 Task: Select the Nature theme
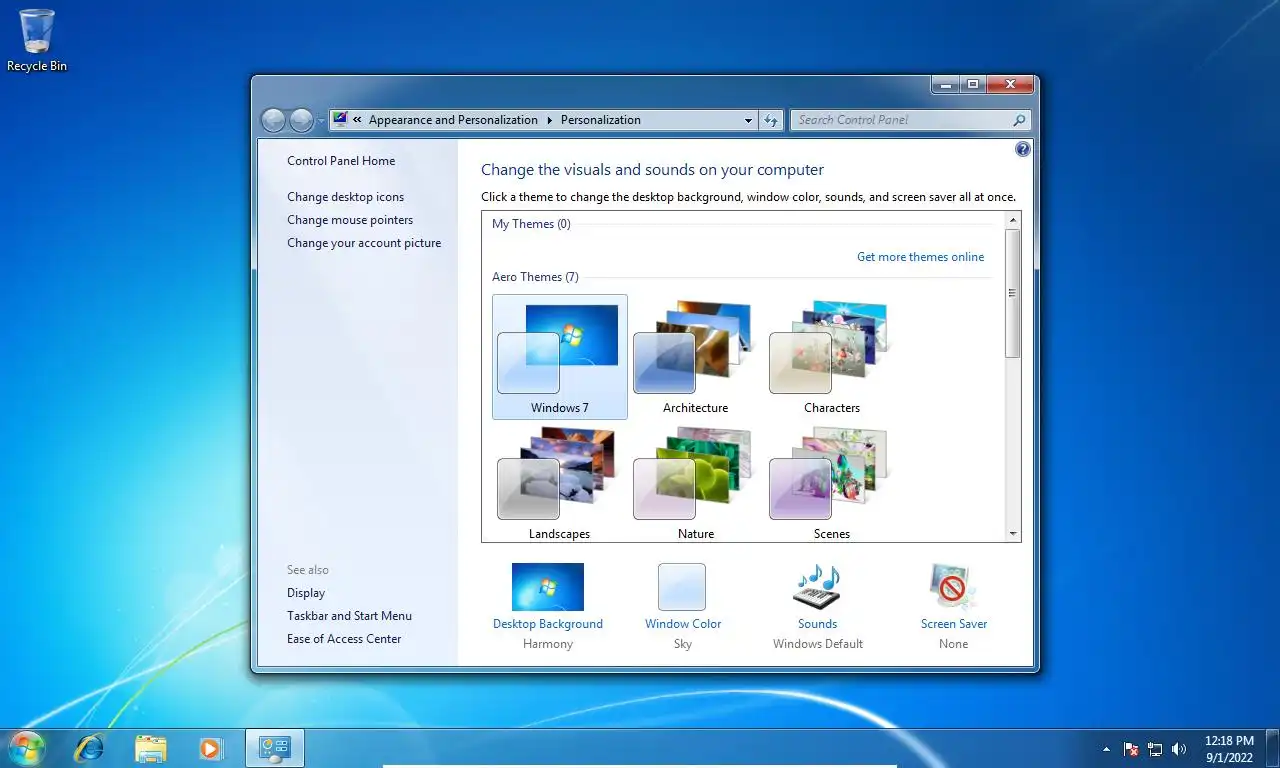tap(696, 483)
